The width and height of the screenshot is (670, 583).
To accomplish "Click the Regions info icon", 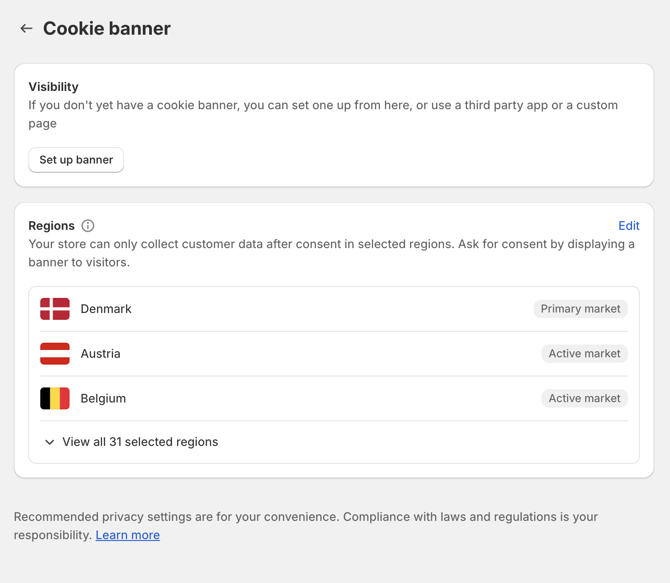I will tap(88, 226).
